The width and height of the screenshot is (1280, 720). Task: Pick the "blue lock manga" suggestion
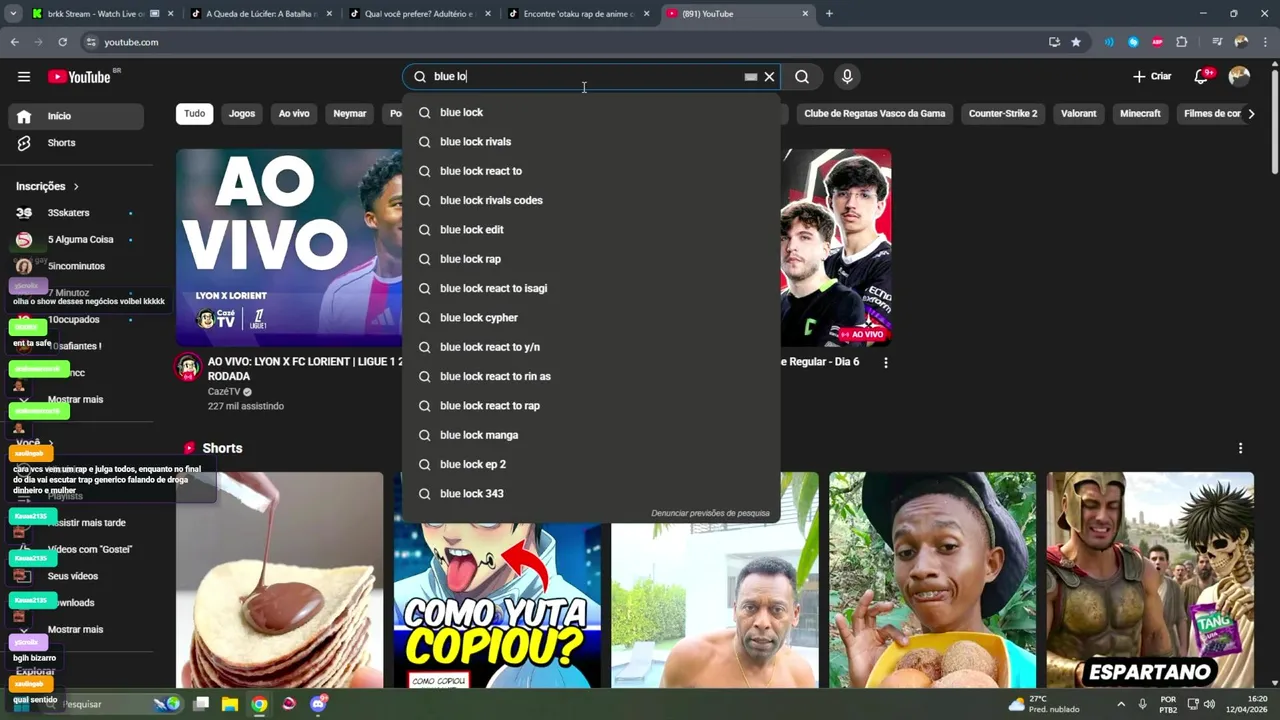click(x=590, y=435)
